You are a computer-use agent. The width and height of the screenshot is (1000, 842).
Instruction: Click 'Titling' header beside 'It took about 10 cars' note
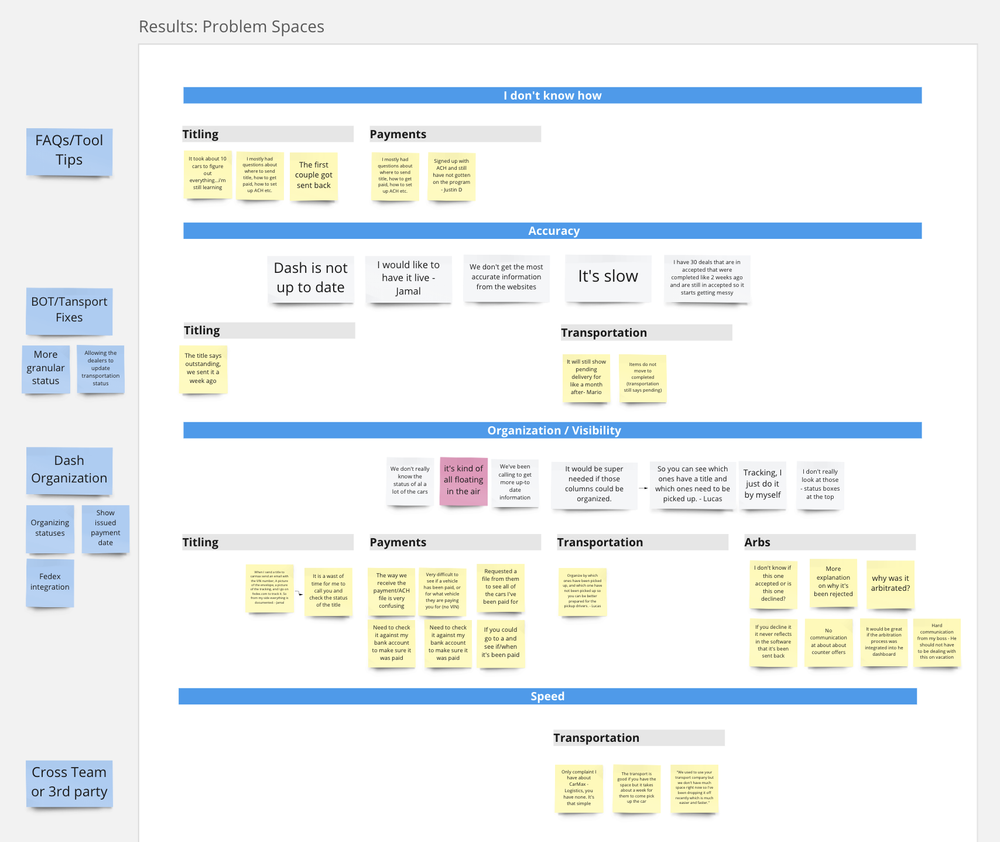(268, 134)
